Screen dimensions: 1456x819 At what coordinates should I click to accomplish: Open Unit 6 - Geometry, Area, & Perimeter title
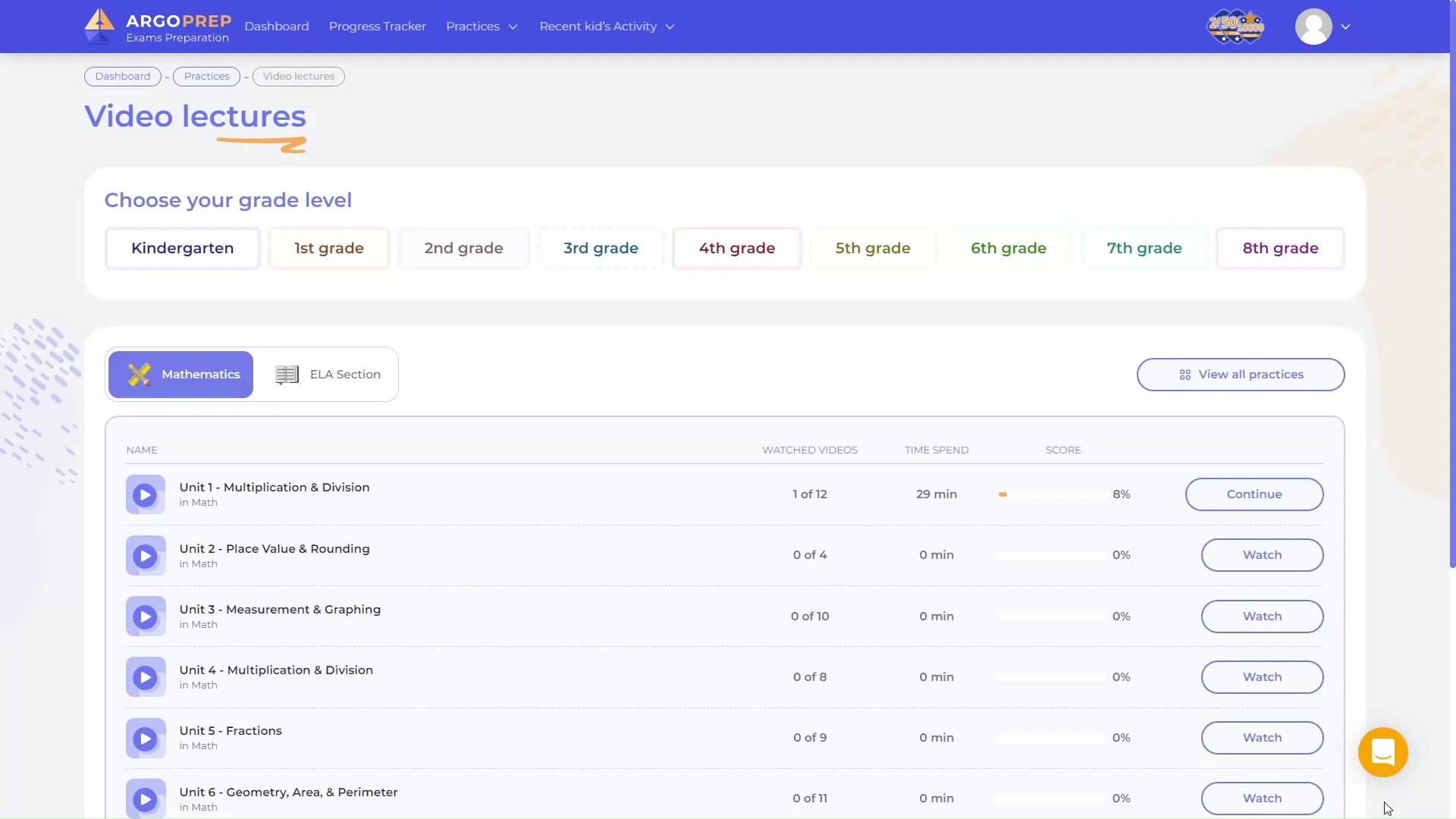(288, 792)
